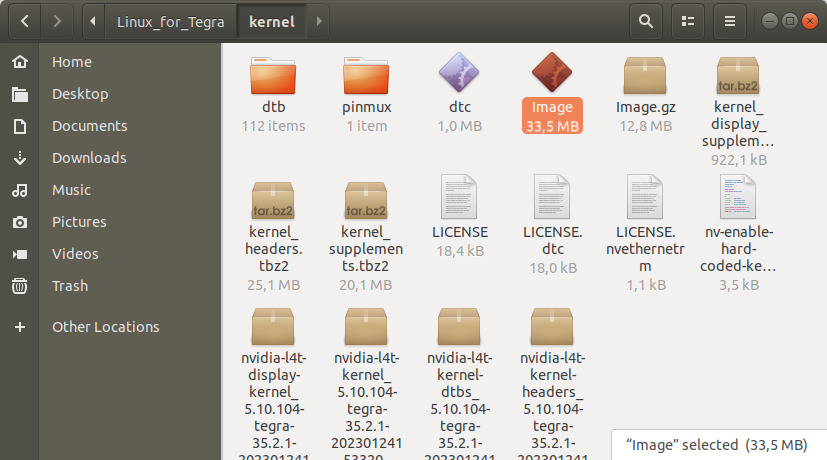This screenshot has height=460, width=827.
Task: Click the LICENSE.dtc file name
Action: pyautogui.click(x=553, y=241)
